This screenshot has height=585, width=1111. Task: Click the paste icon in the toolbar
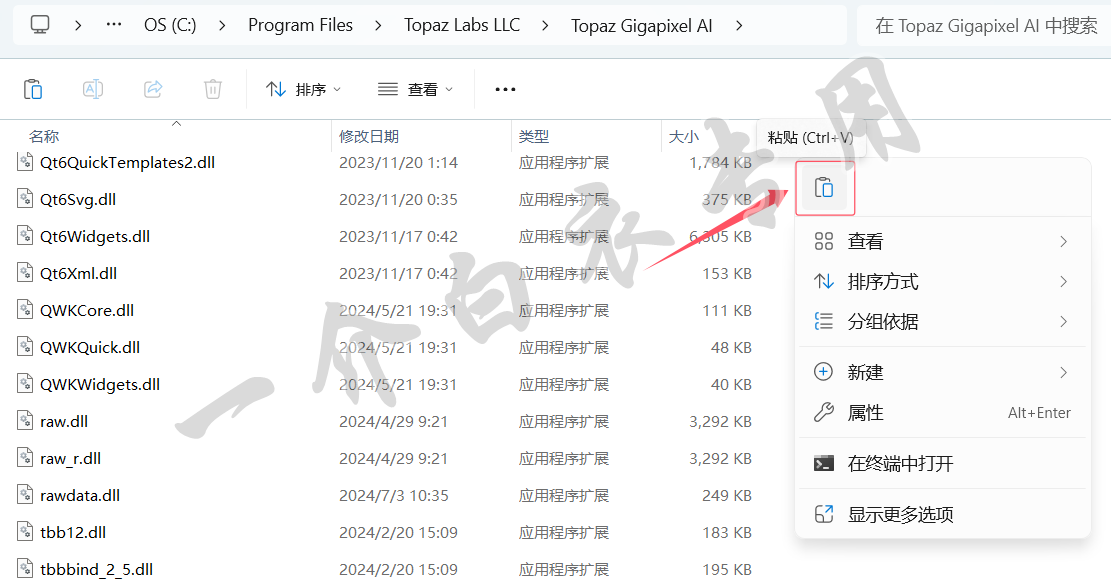click(33, 89)
